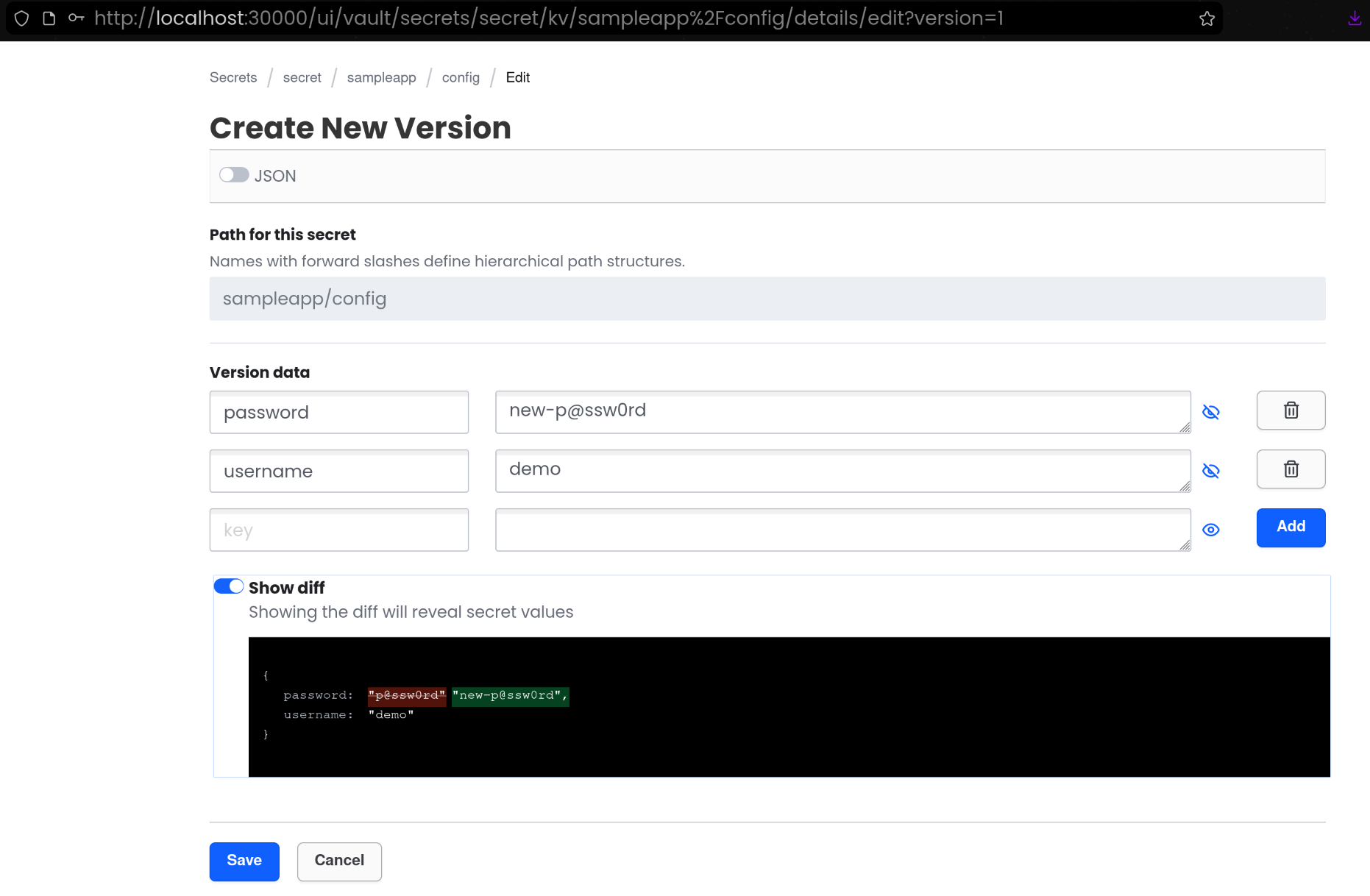Screen dimensions: 1370x896
Task: Click the browser address bar URL
Action: [549, 18]
